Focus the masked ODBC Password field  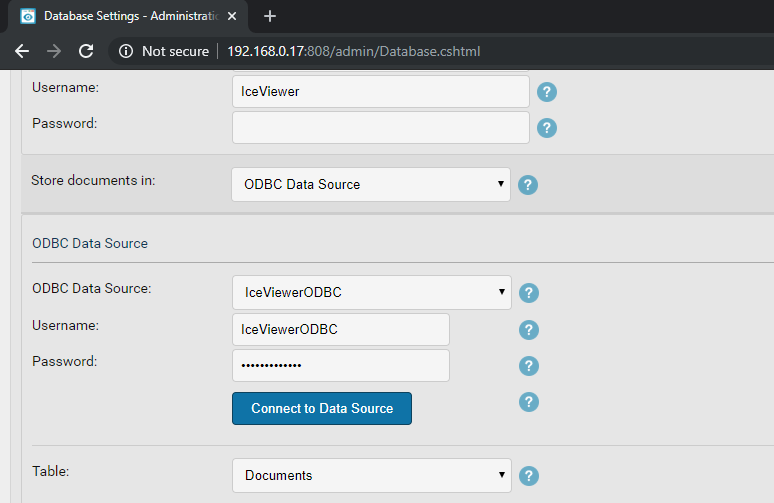341,365
